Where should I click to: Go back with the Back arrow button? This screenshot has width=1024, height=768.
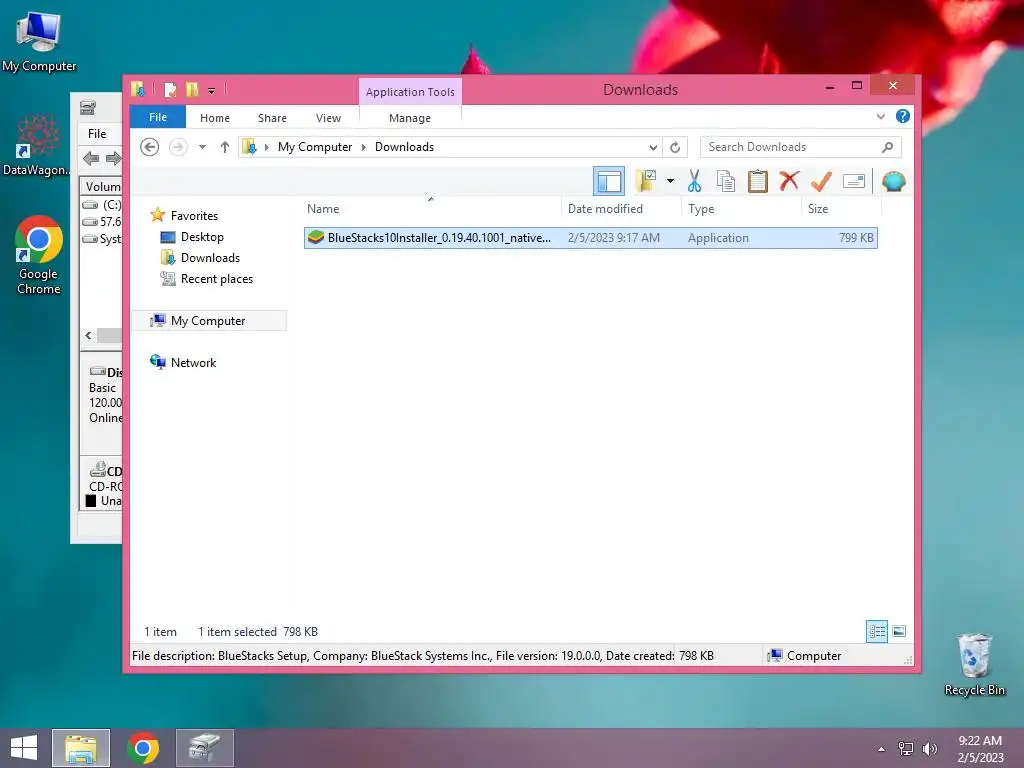tap(150, 147)
